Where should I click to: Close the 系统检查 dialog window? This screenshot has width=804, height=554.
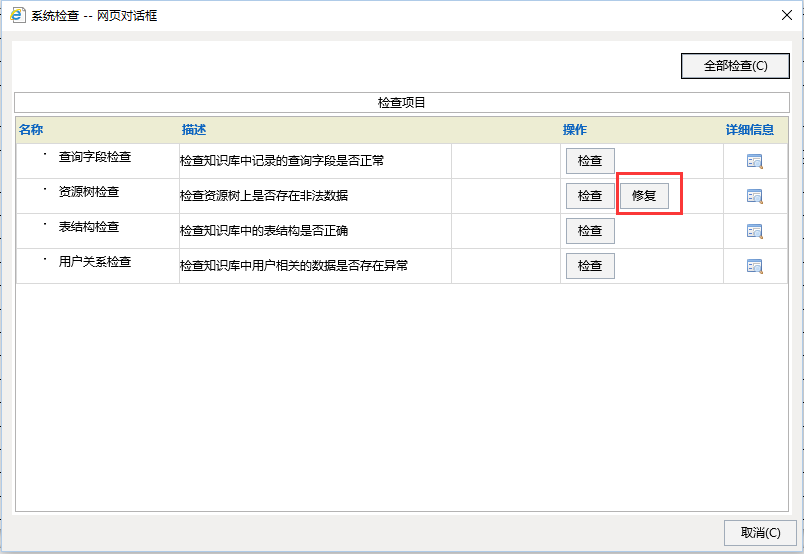787,15
